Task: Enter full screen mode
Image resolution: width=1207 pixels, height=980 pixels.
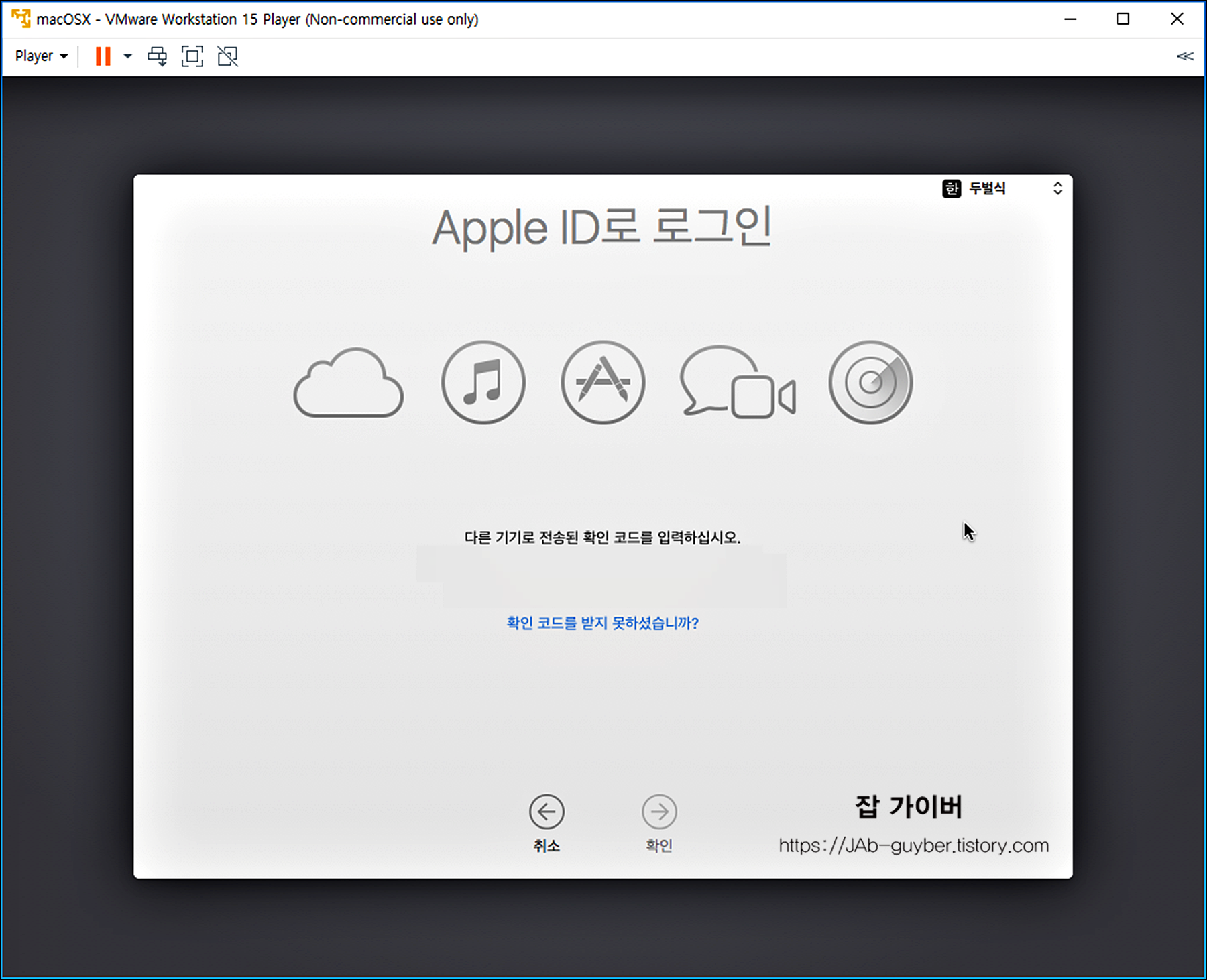Action: pos(192,56)
